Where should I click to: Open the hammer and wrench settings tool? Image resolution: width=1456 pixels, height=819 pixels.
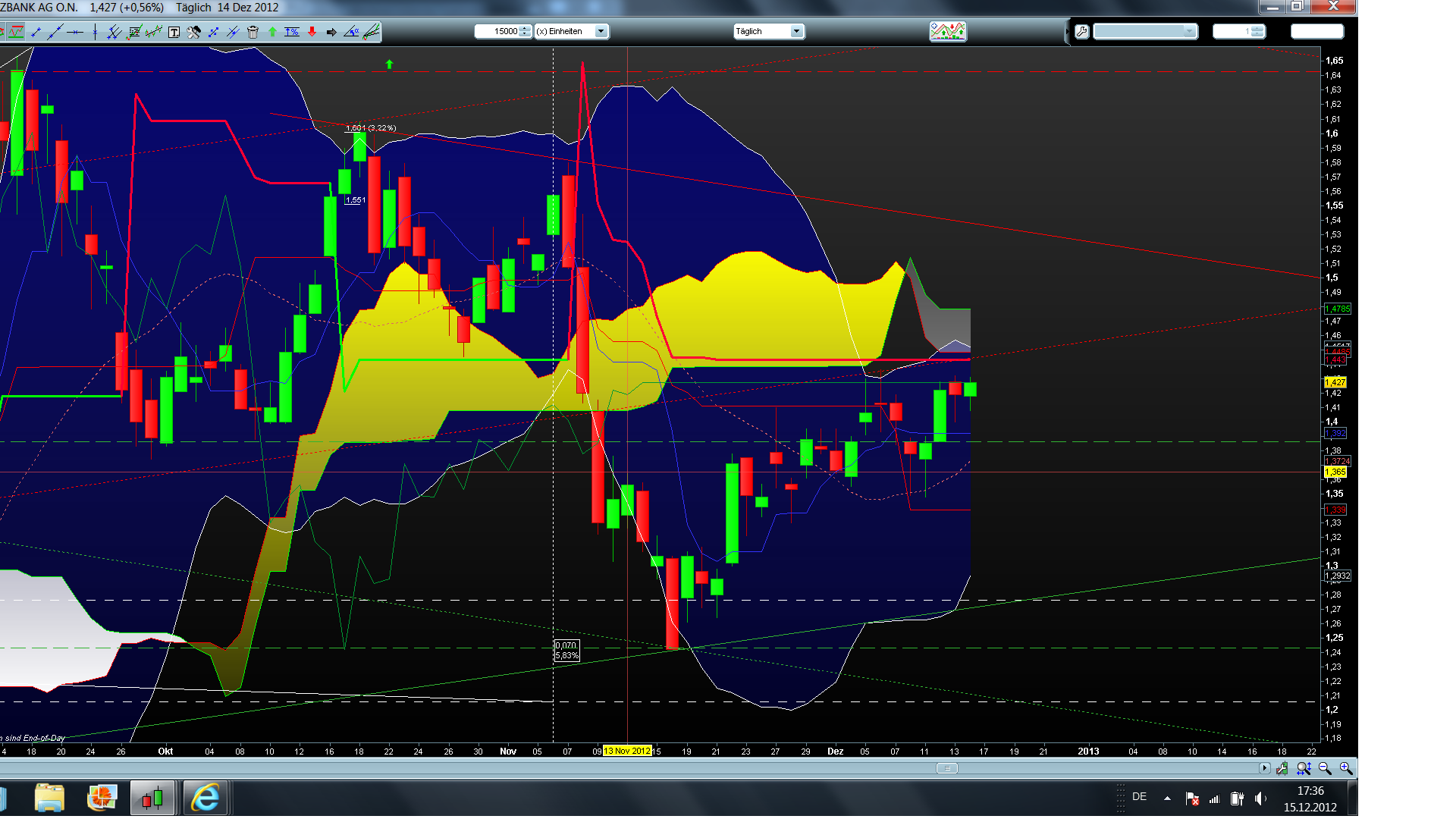193,32
